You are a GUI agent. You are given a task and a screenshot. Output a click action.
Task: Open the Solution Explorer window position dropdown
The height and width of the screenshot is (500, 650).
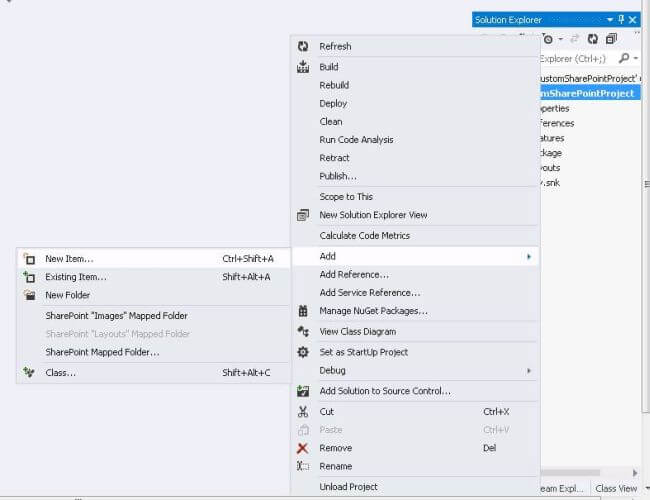[609, 19]
